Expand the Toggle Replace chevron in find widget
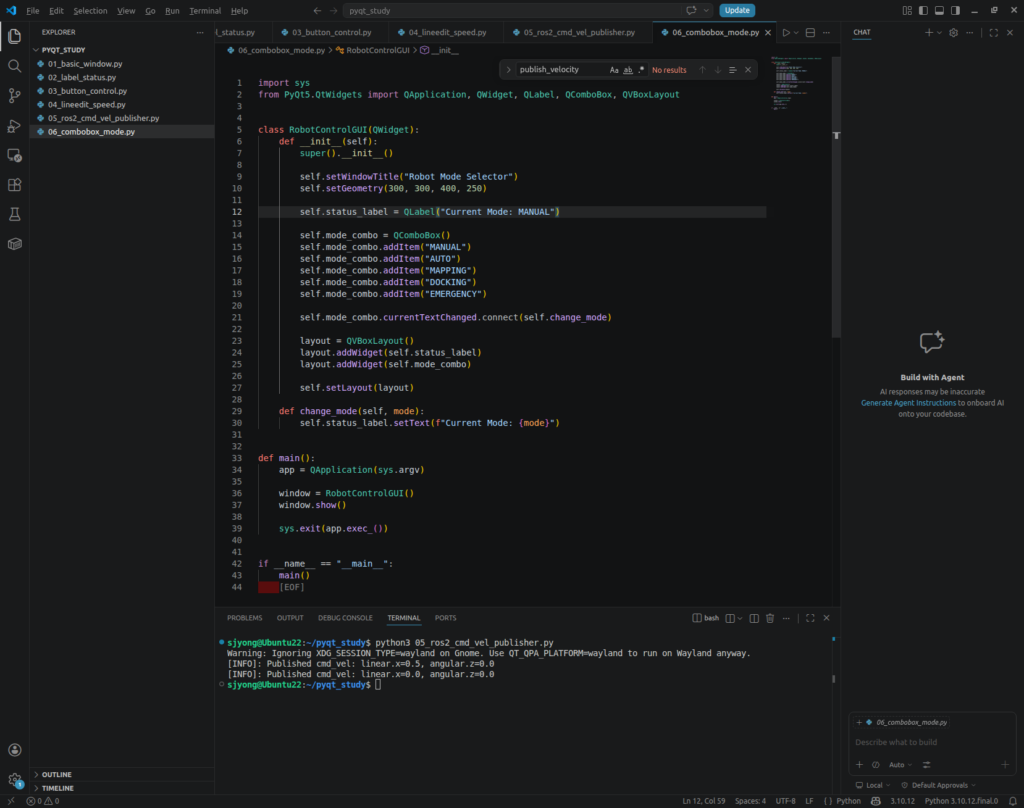 point(508,70)
